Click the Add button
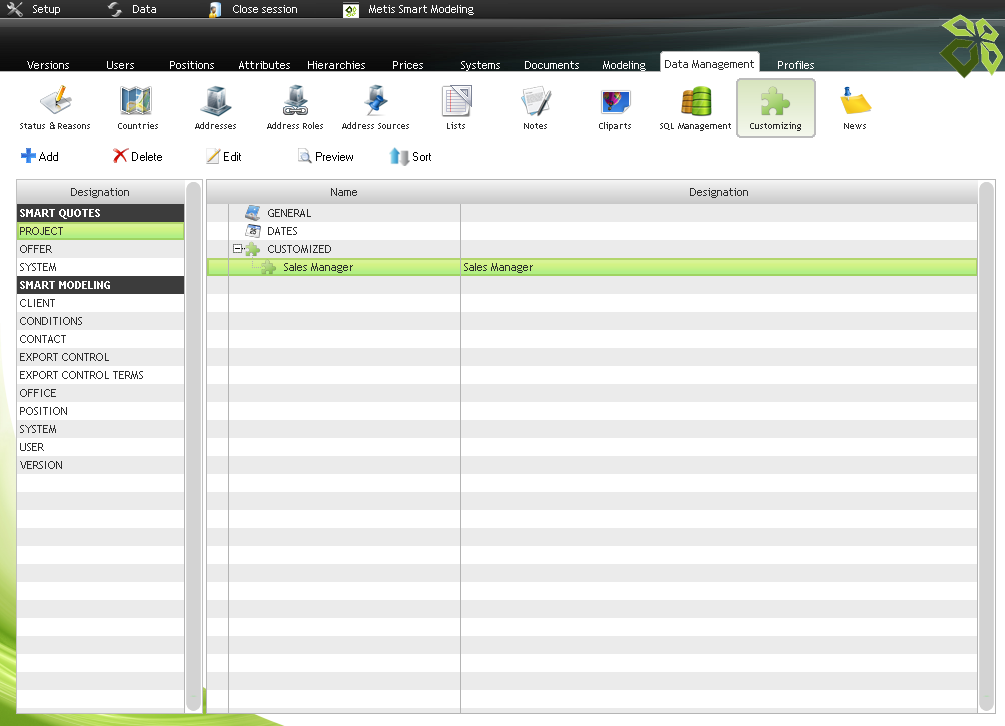 [40, 157]
